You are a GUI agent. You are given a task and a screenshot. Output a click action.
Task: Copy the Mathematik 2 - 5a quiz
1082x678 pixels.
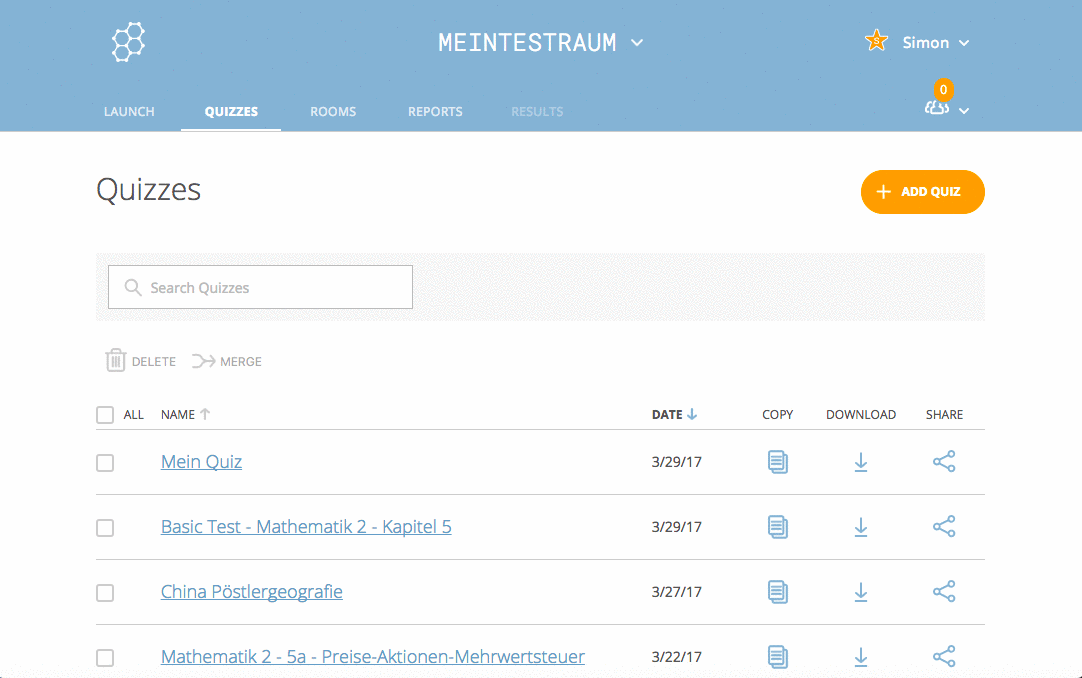(777, 656)
